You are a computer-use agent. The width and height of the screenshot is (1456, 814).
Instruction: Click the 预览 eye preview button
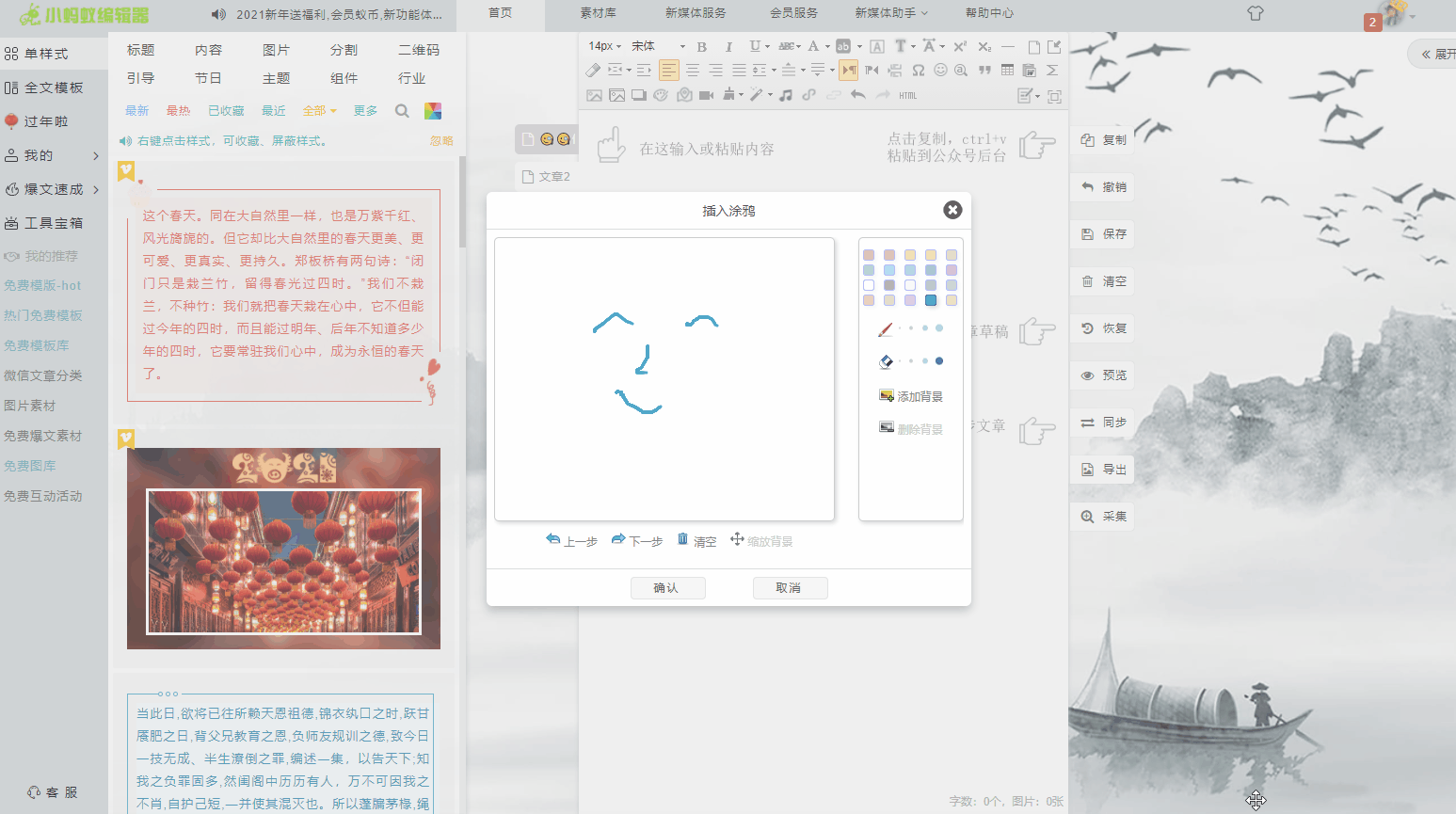click(x=1104, y=375)
